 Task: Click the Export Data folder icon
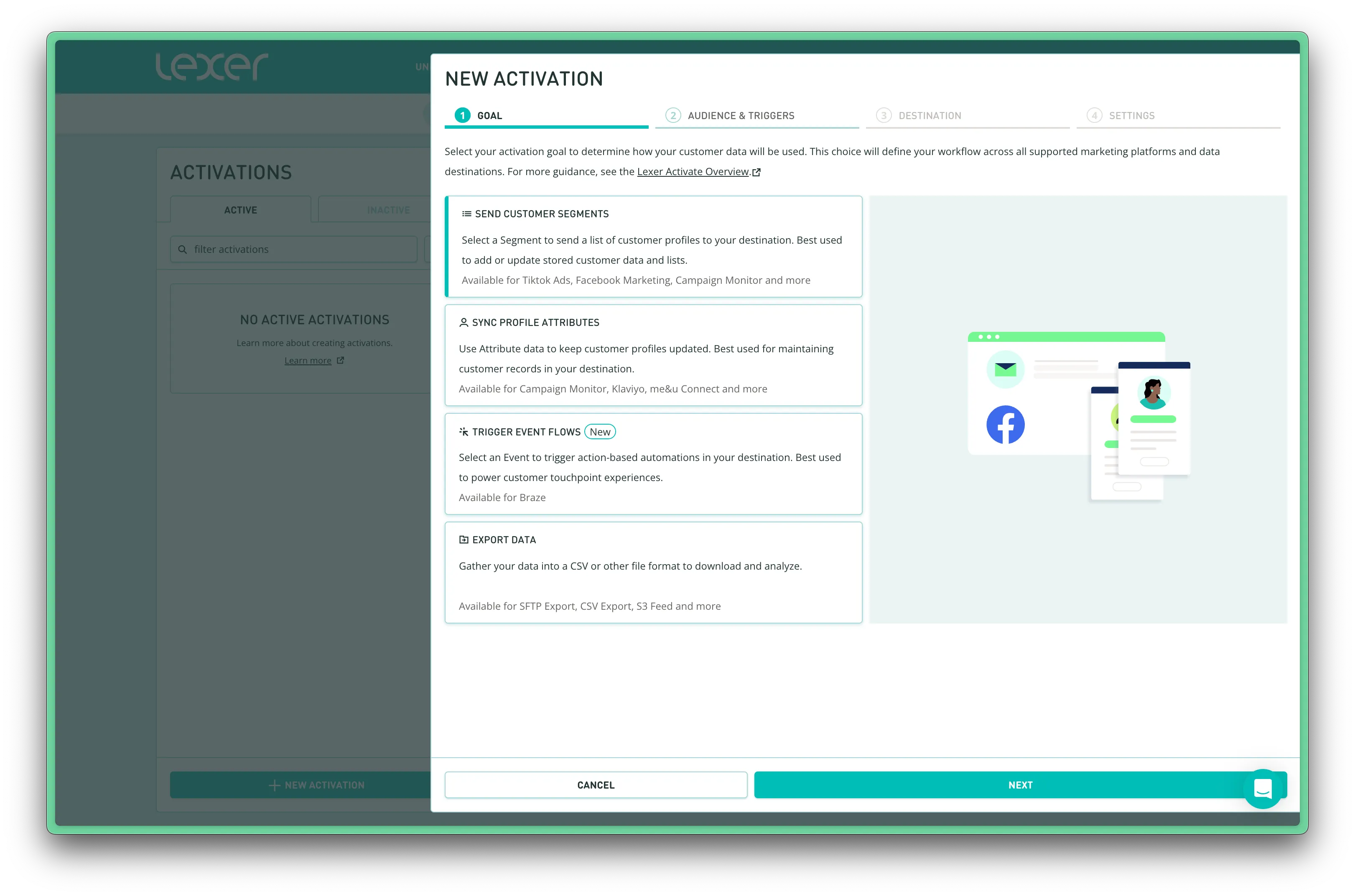(x=464, y=540)
